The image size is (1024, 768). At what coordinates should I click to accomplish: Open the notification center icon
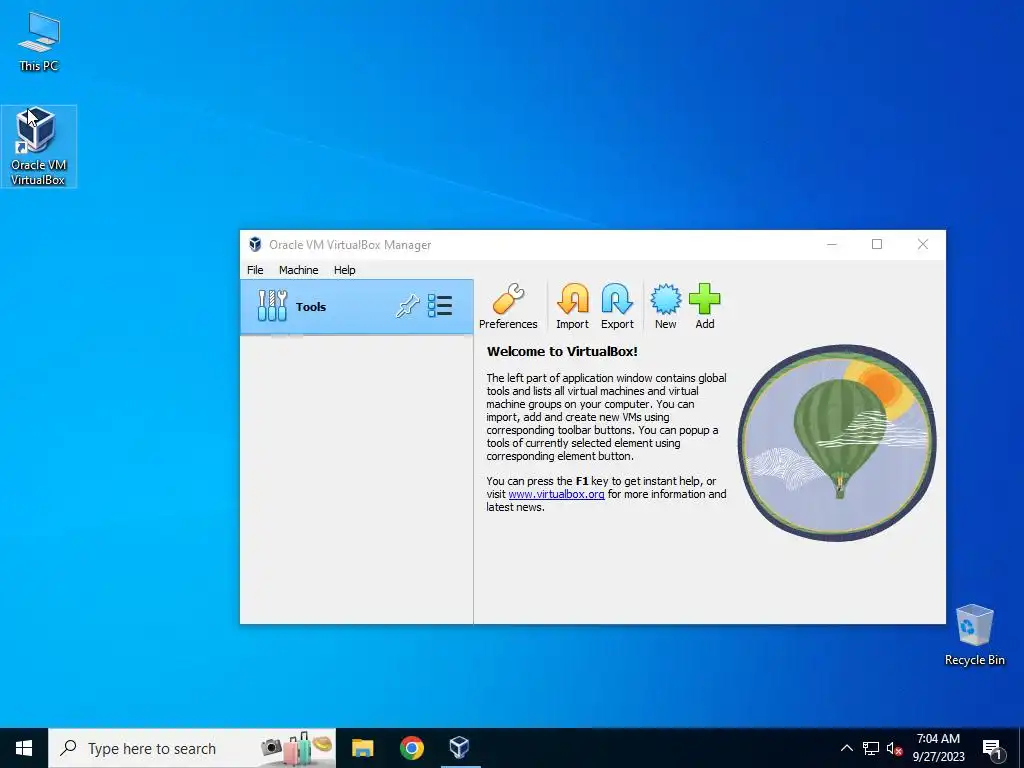pos(993,748)
